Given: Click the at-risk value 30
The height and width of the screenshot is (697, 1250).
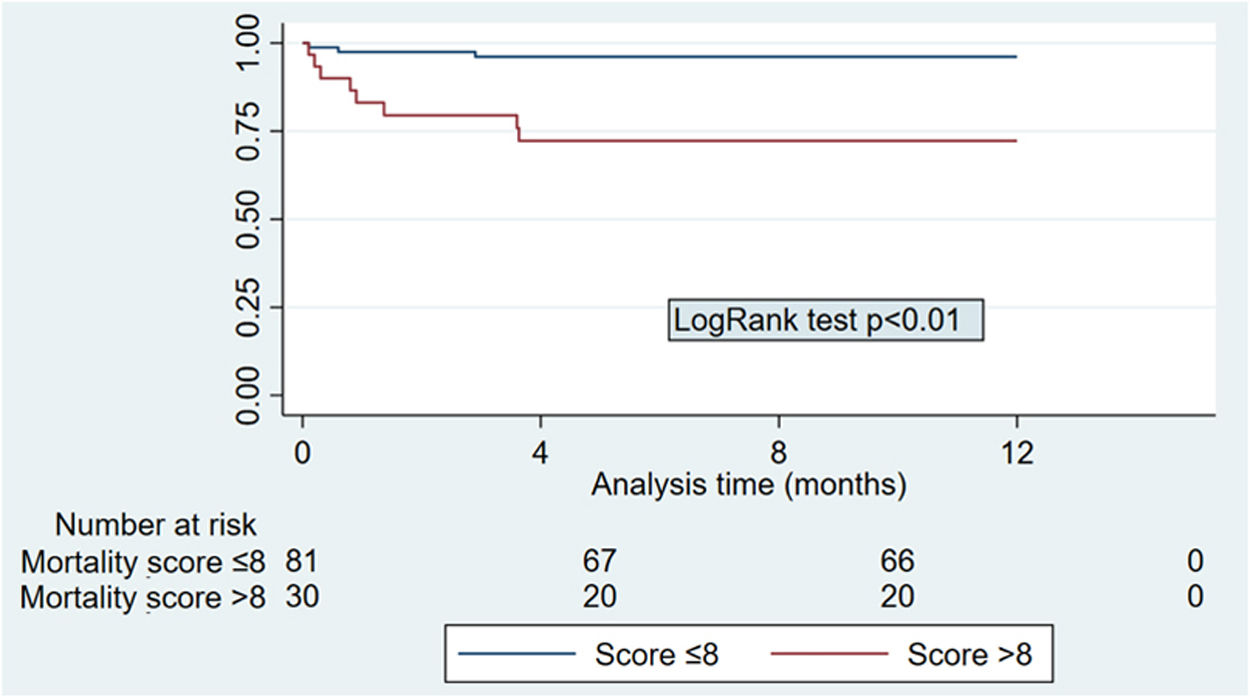Looking at the screenshot, I should pyautogui.click(x=302, y=597).
